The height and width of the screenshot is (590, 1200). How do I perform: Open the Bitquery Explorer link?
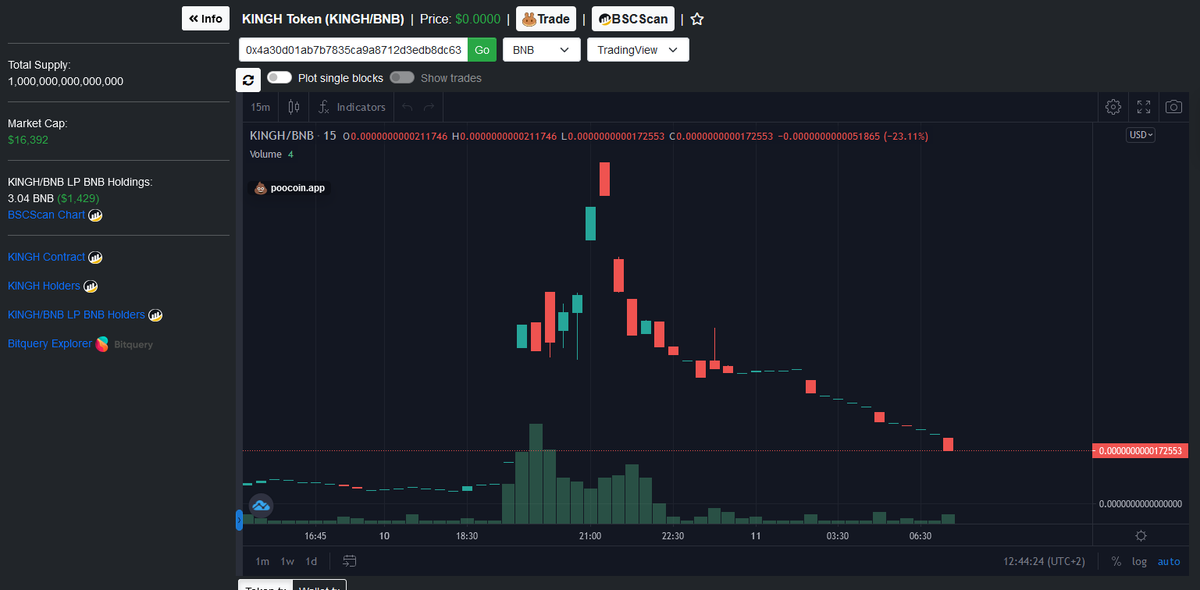[50, 344]
